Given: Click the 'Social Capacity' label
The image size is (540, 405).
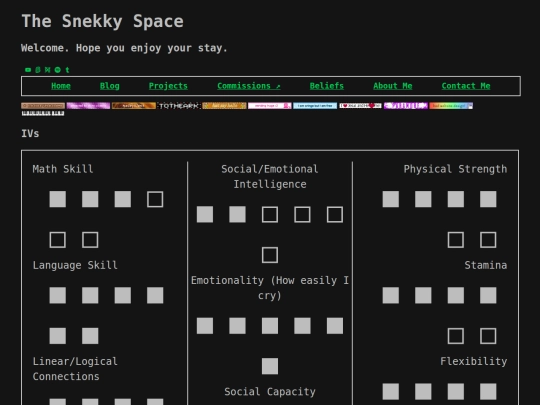Looking at the screenshot, I should point(270,392).
